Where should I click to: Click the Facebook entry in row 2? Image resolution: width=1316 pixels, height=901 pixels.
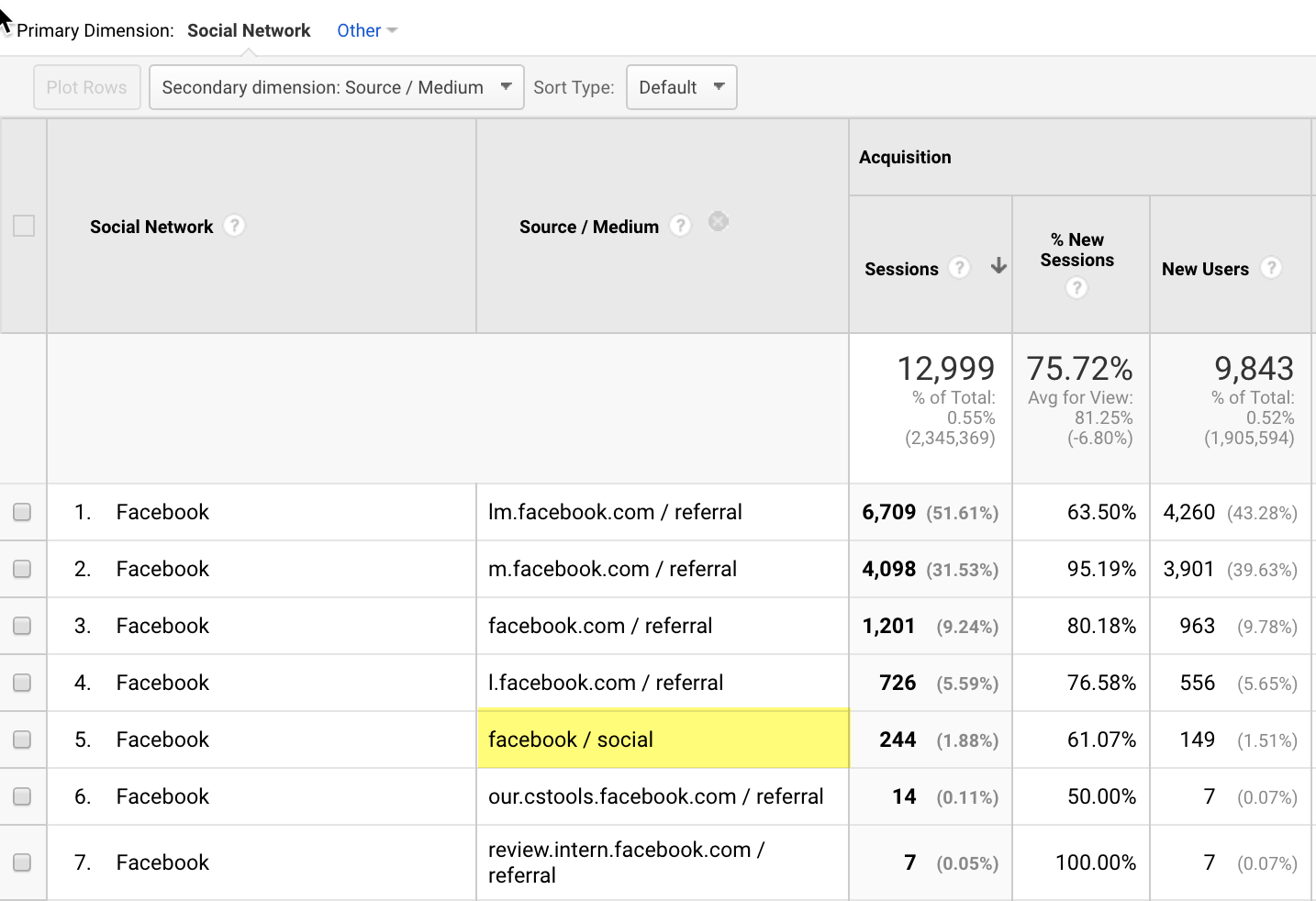162,569
